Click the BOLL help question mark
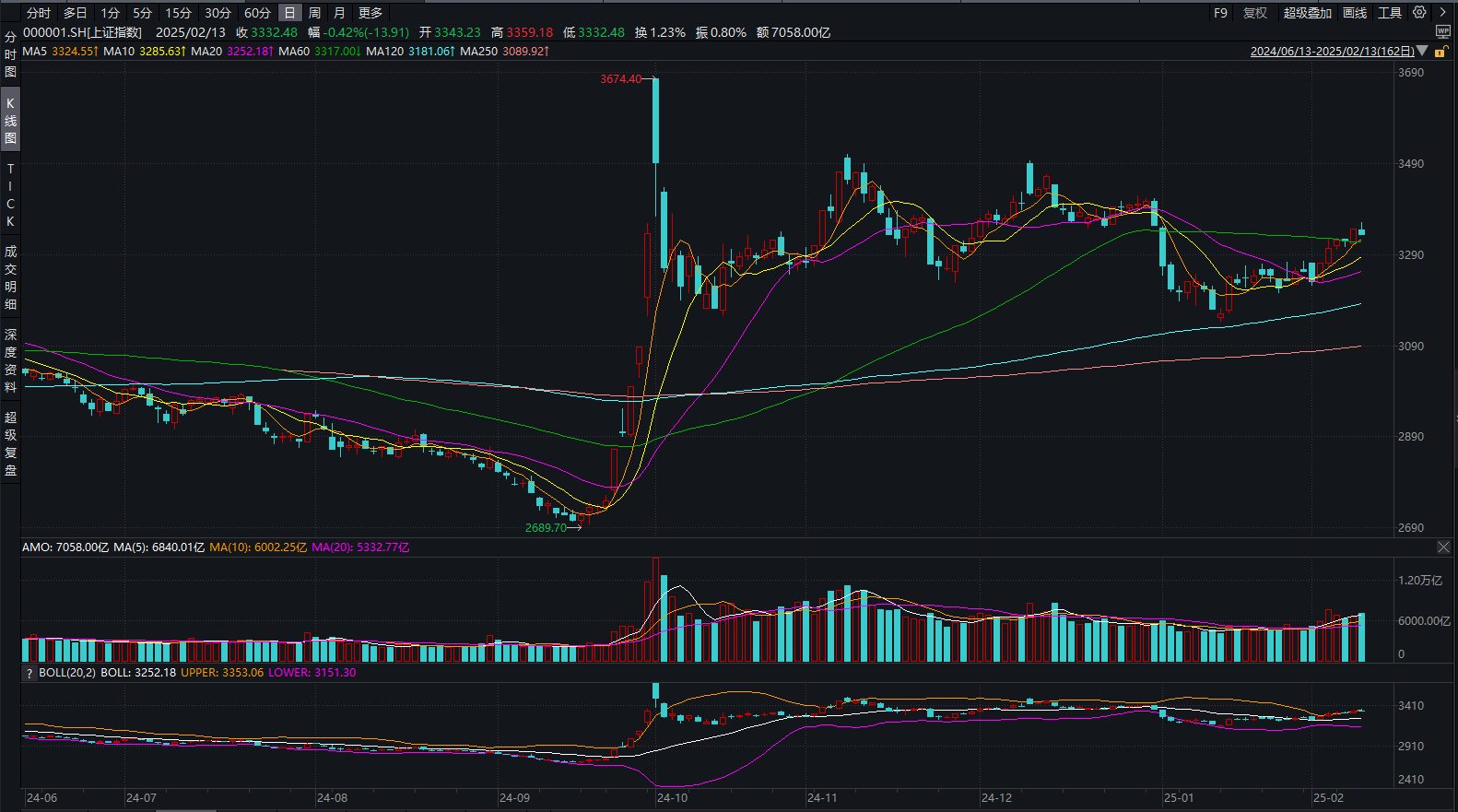 point(29,673)
